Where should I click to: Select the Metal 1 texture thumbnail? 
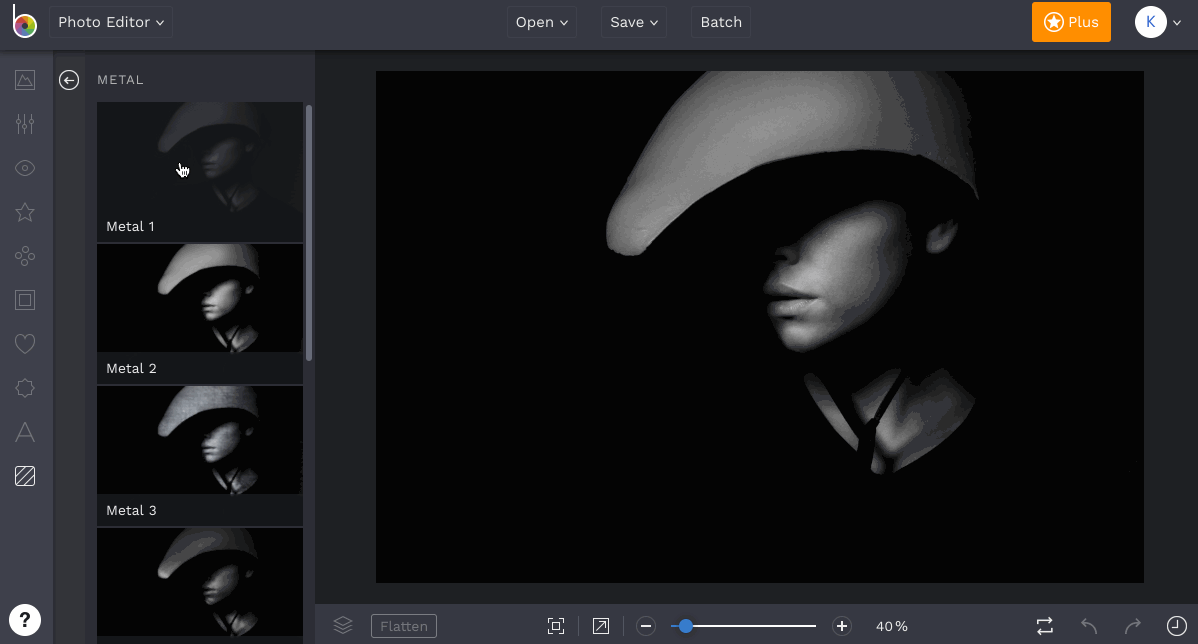click(200, 172)
